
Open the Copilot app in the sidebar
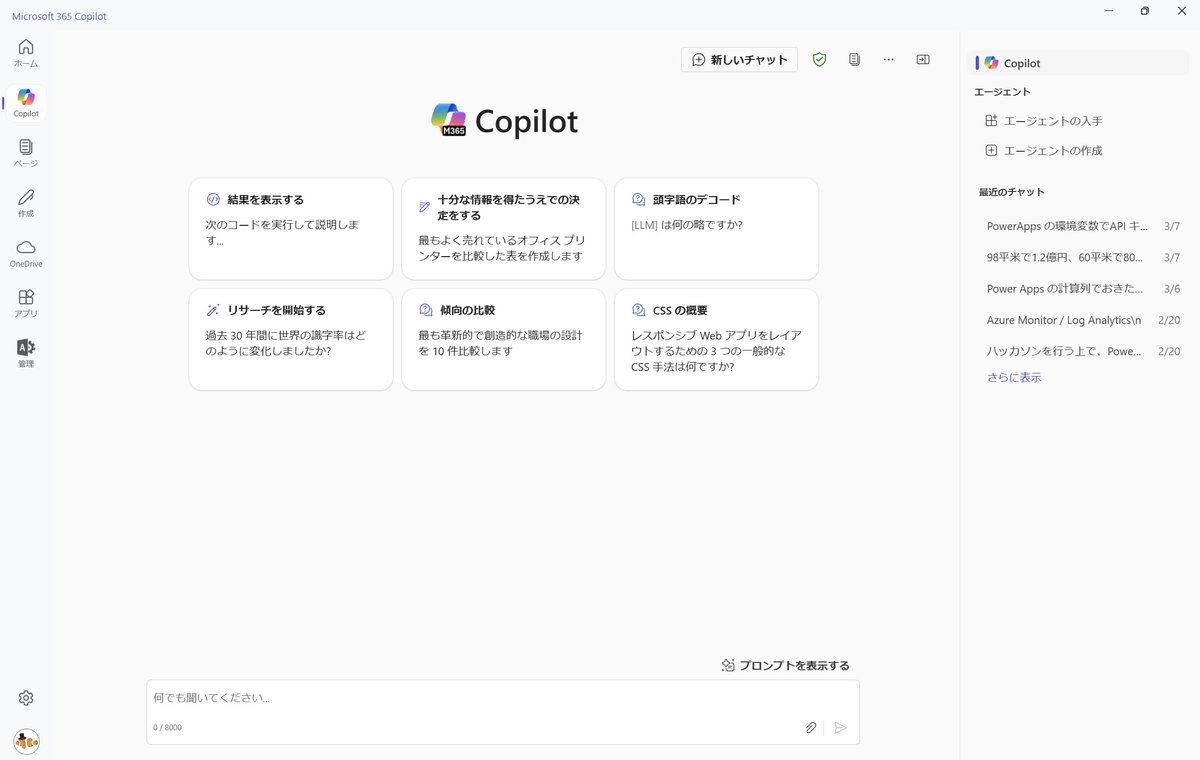click(x=25, y=100)
